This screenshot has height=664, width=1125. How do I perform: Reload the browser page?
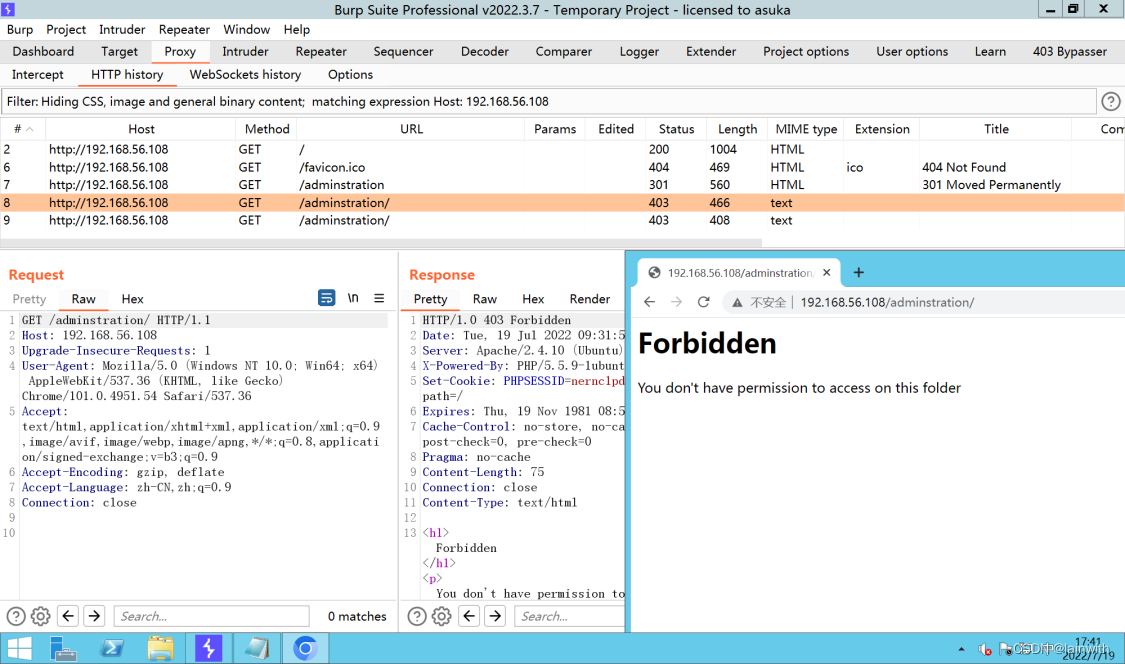pyautogui.click(x=703, y=302)
